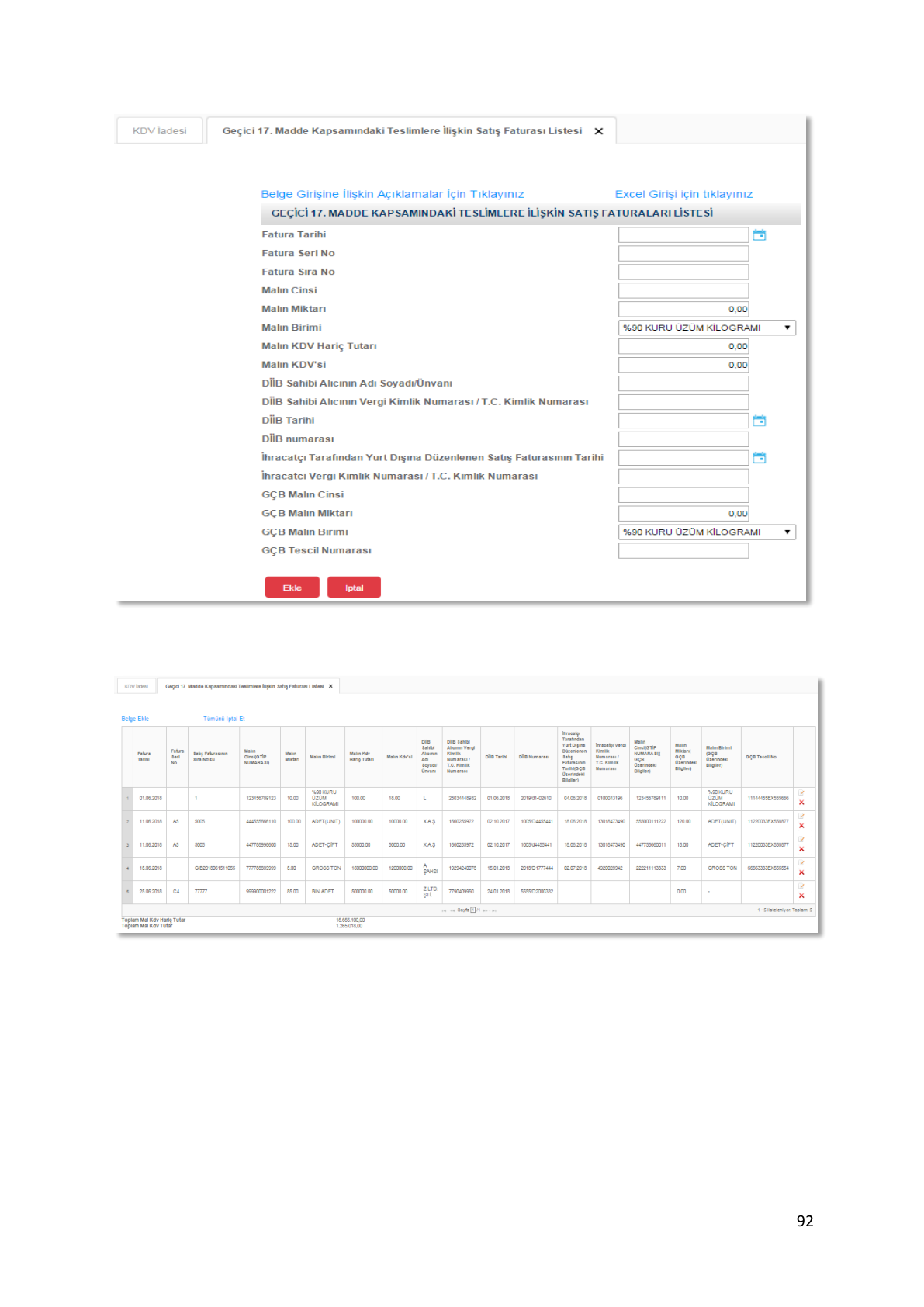
Task: Delete row 1 with the red X
Action: [801, 803]
